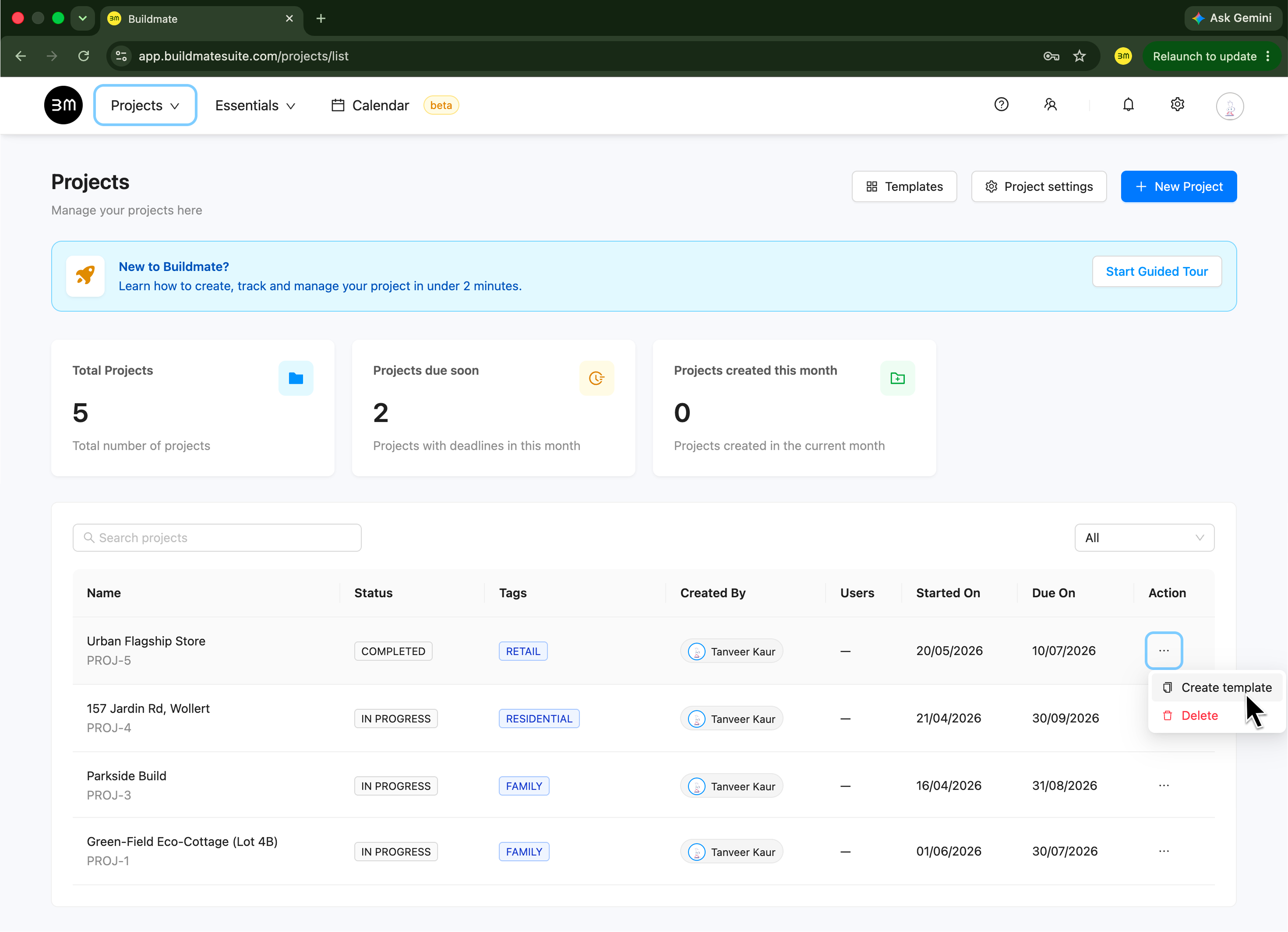Open the Buildmate extension icon in toolbar
This screenshot has height=932, width=1288.
1123,56
